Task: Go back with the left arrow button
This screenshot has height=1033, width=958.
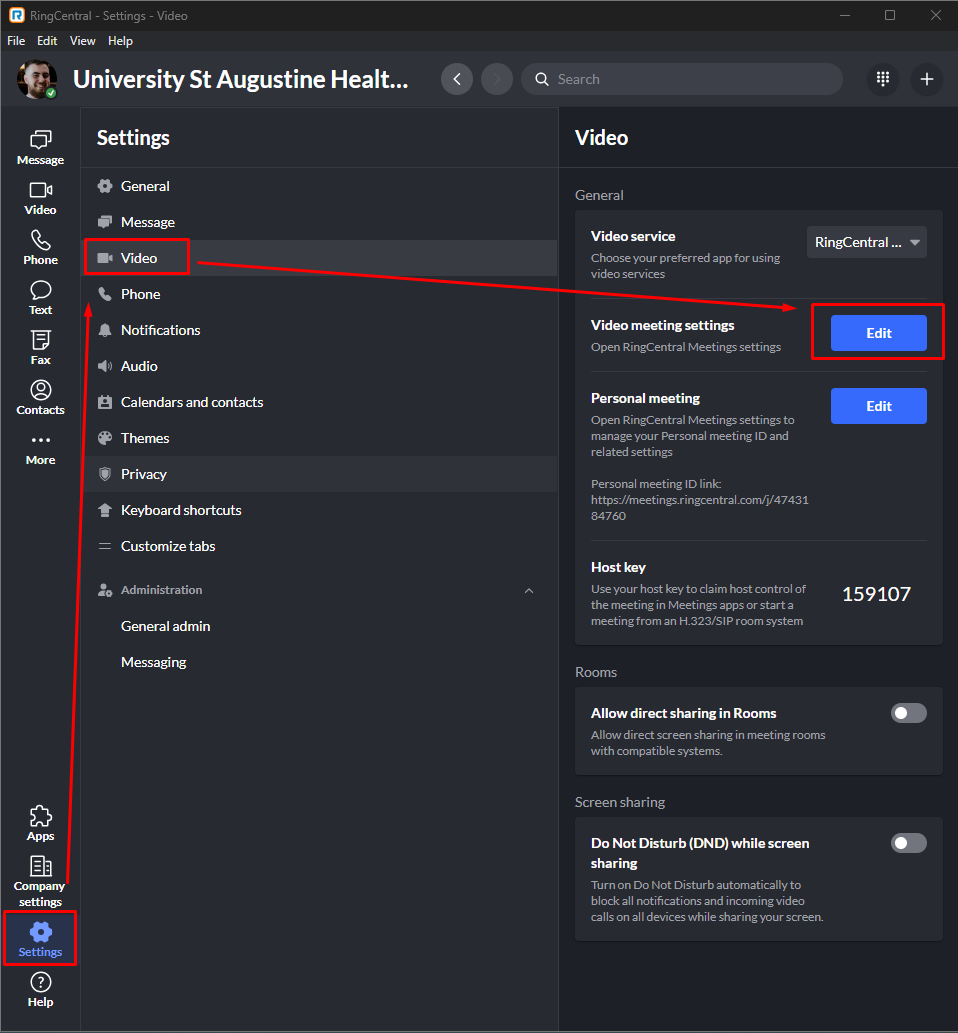Action: coord(457,79)
